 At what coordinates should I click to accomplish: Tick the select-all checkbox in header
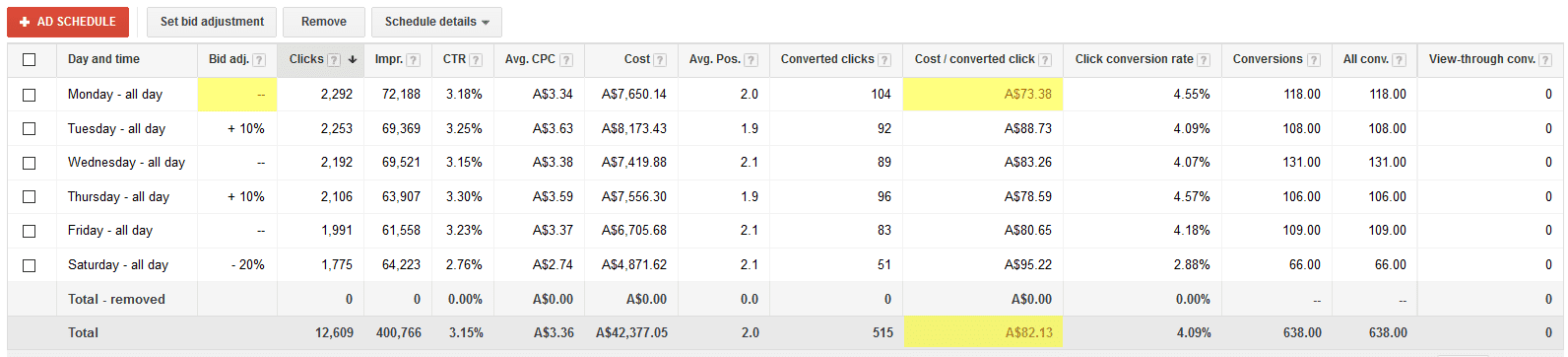click(x=30, y=60)
